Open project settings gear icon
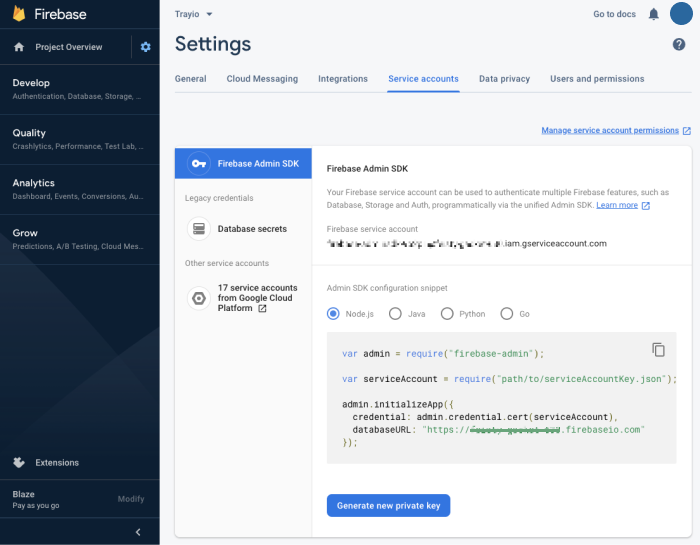 click(x=146, y=47)
